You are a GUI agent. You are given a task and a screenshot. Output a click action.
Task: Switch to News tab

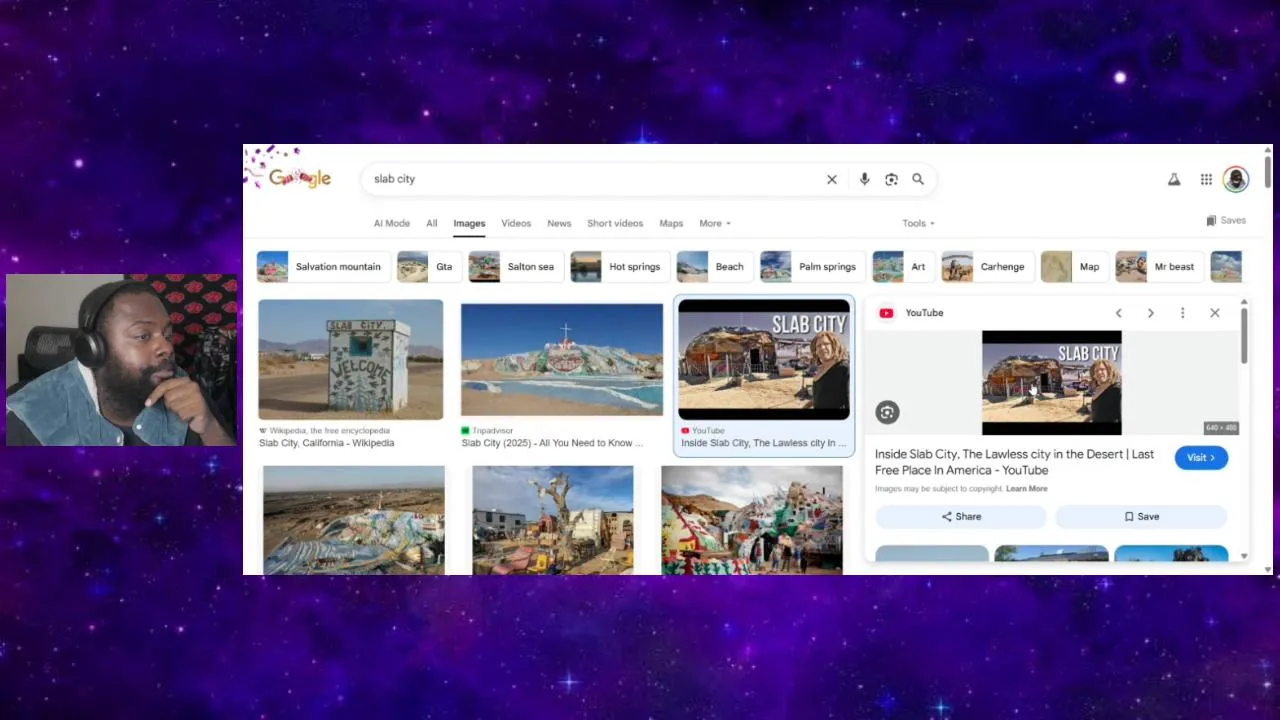pyautogui.click(x=559, y=223)
